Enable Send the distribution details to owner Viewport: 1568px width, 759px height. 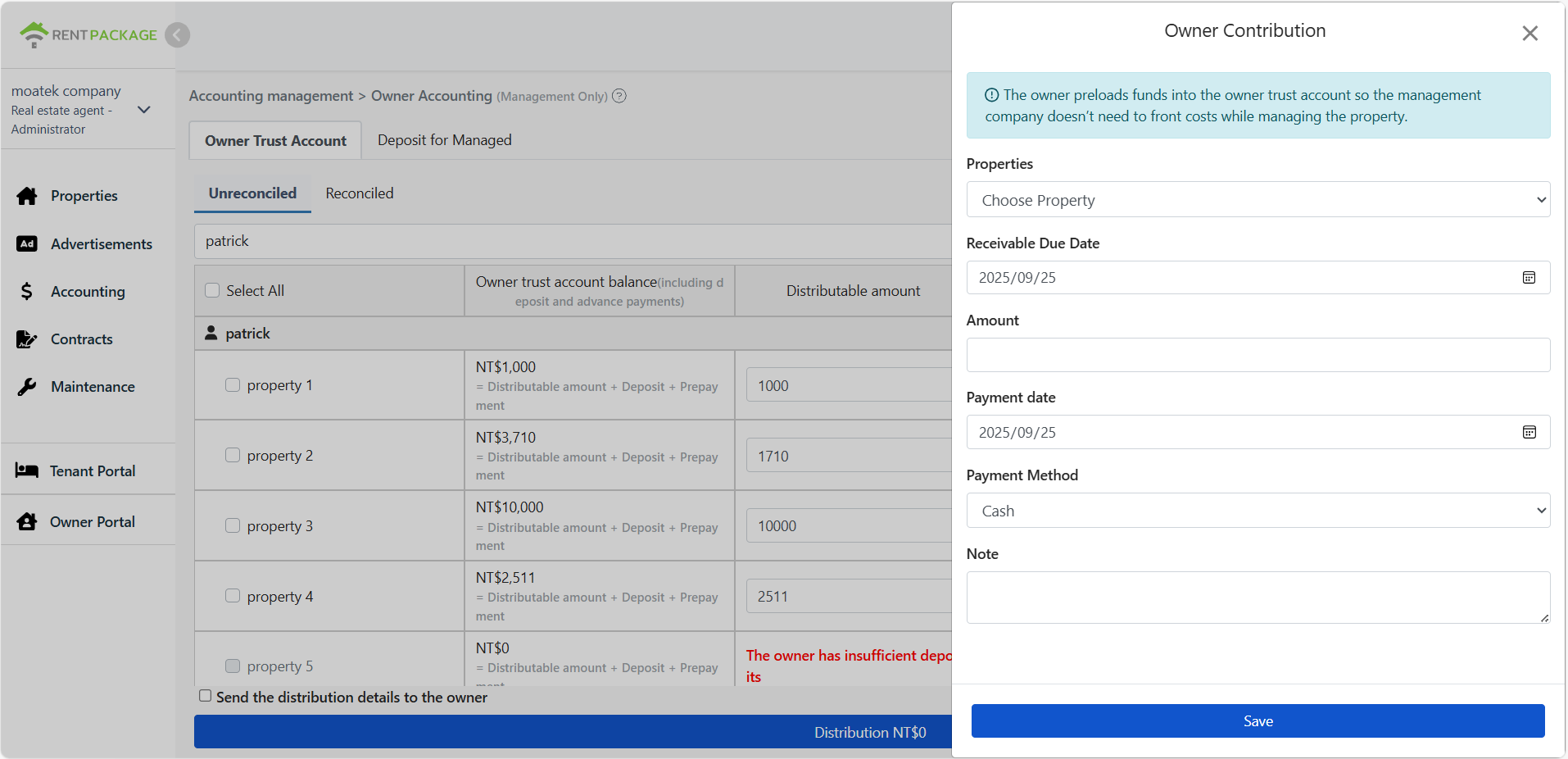(x=205, y=696)
